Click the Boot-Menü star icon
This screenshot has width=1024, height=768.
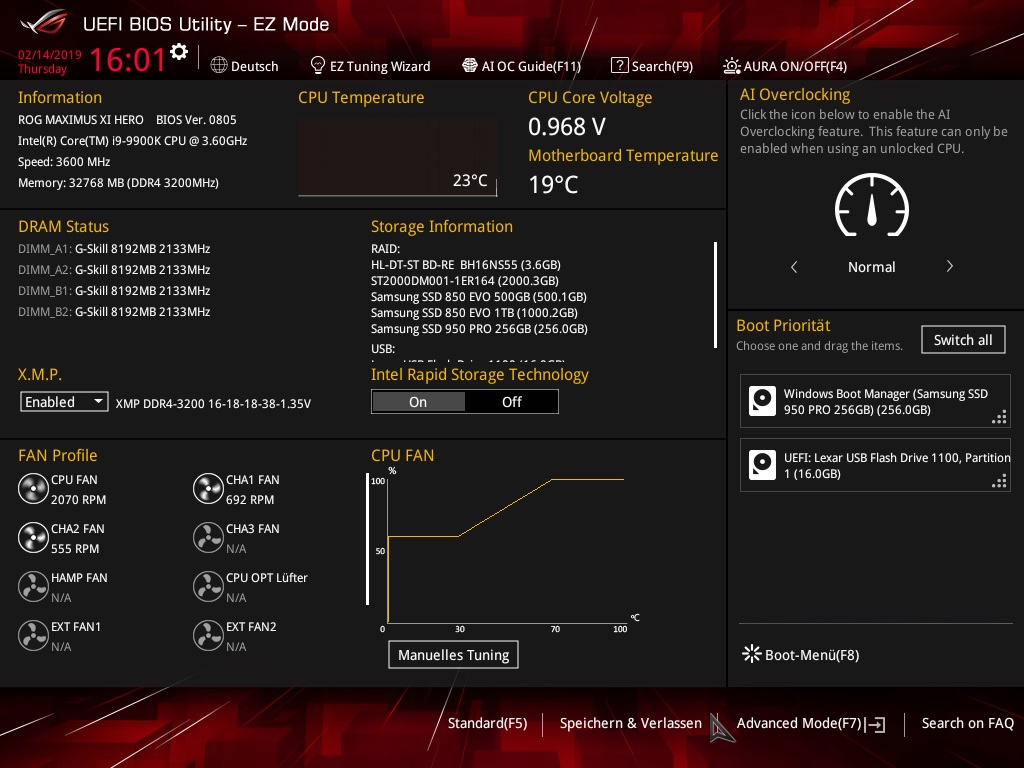[752, 654]
